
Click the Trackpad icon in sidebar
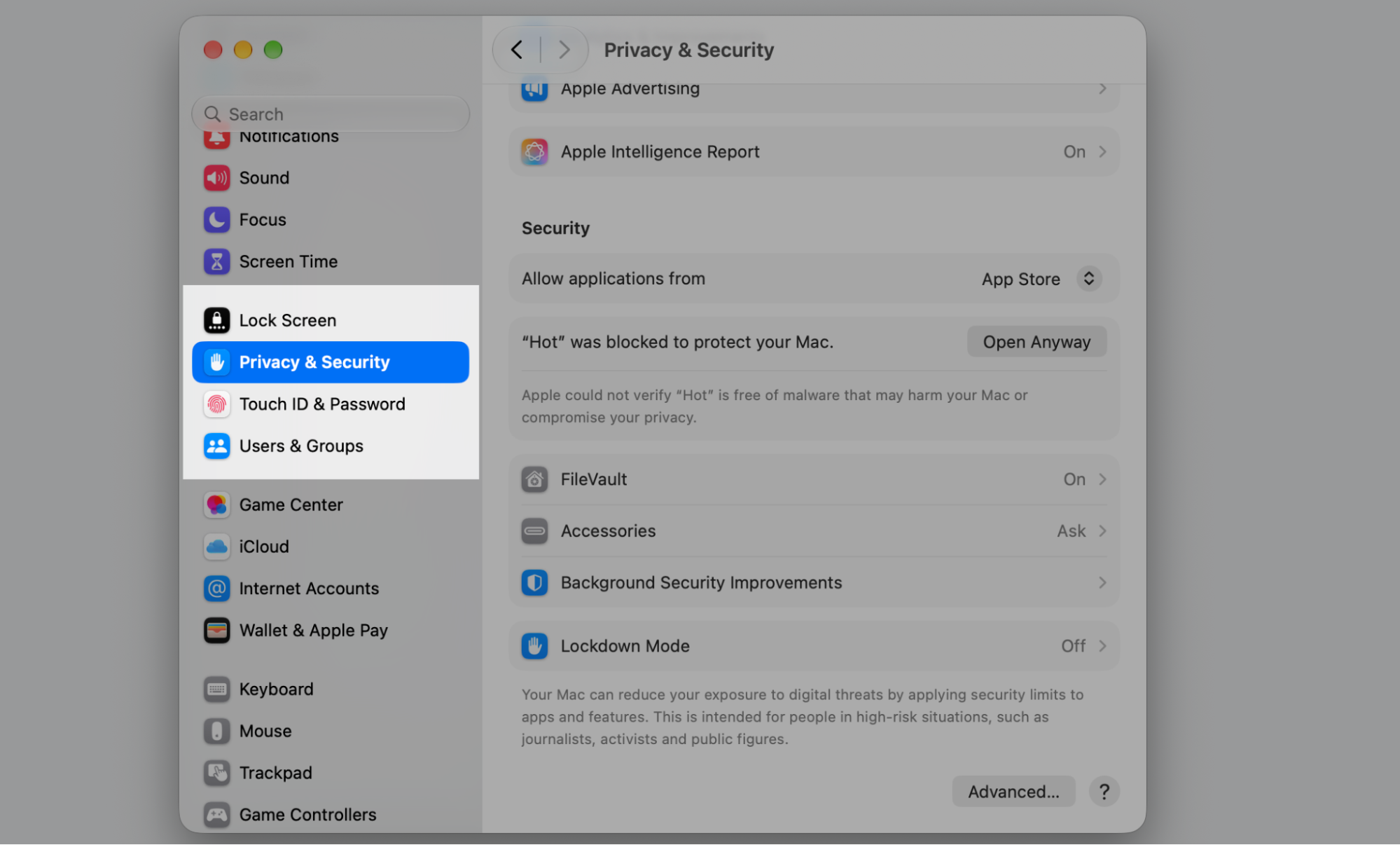[216, 773]
